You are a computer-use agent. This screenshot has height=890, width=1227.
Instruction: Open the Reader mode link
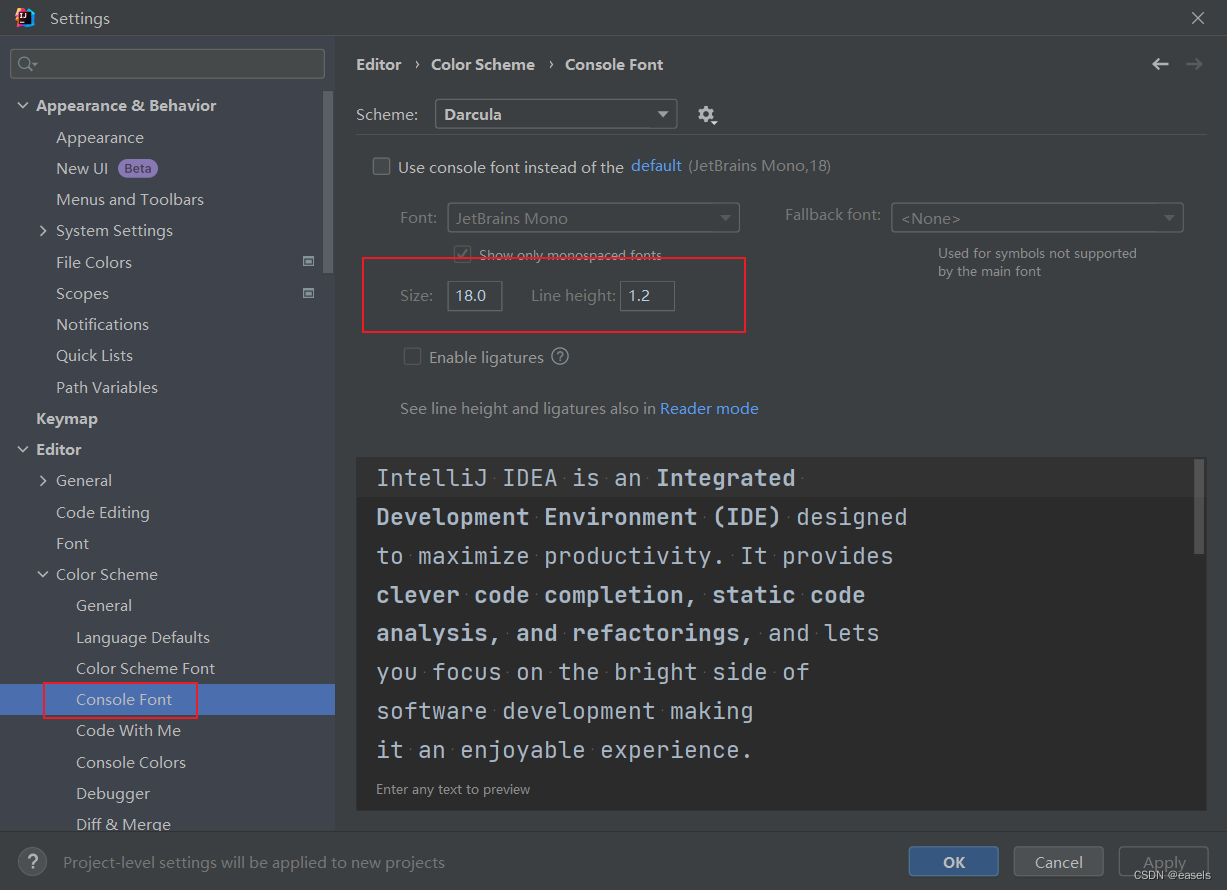(x=709, y=408)
